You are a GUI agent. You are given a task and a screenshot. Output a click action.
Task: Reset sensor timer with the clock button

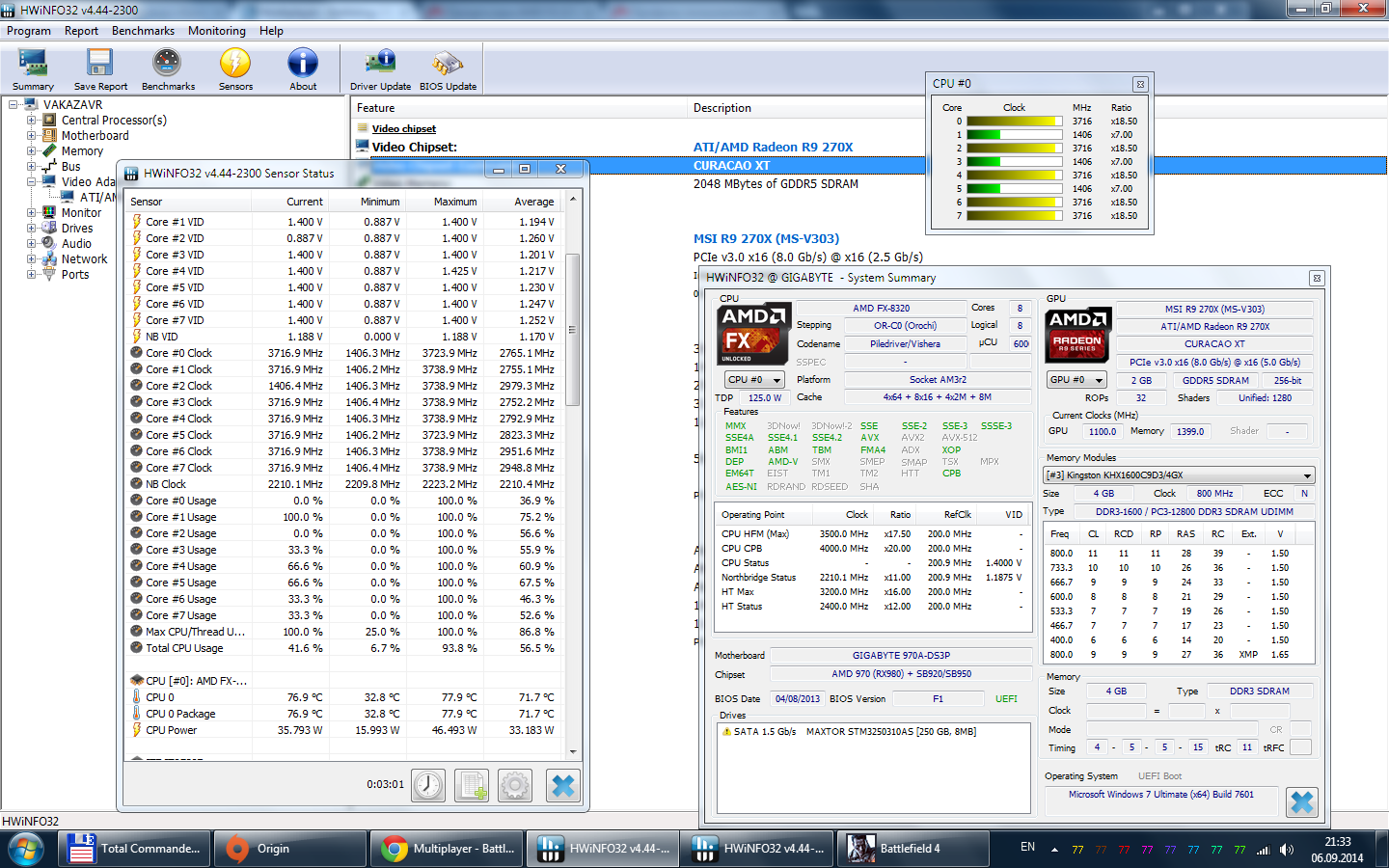pos(428,786)
